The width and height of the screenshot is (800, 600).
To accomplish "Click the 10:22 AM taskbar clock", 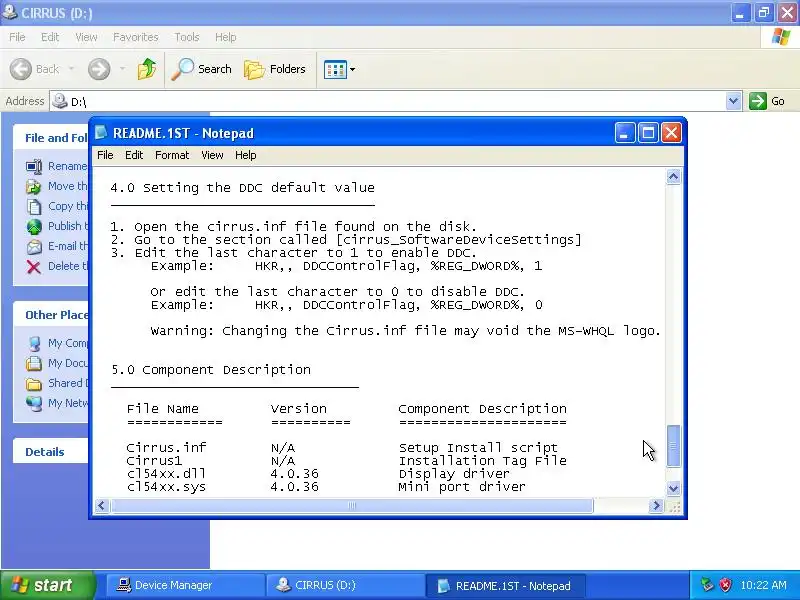I will tap(763, 585).
